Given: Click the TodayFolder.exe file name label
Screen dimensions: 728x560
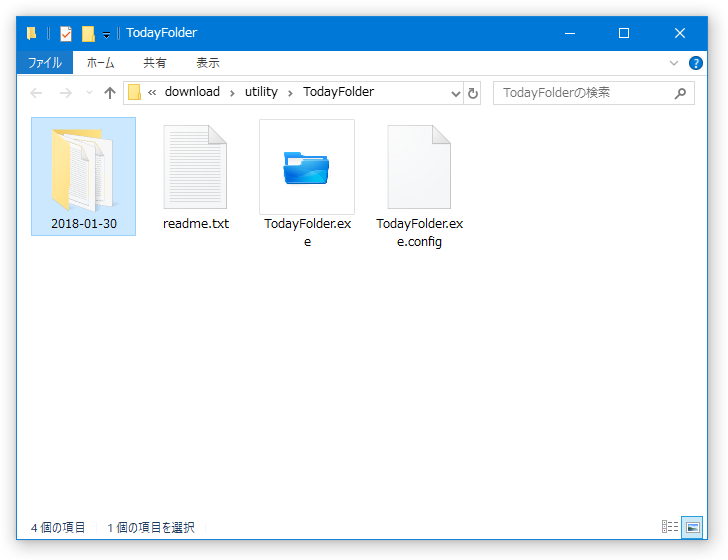Looking at the screenshot, I should click(307, 233).
